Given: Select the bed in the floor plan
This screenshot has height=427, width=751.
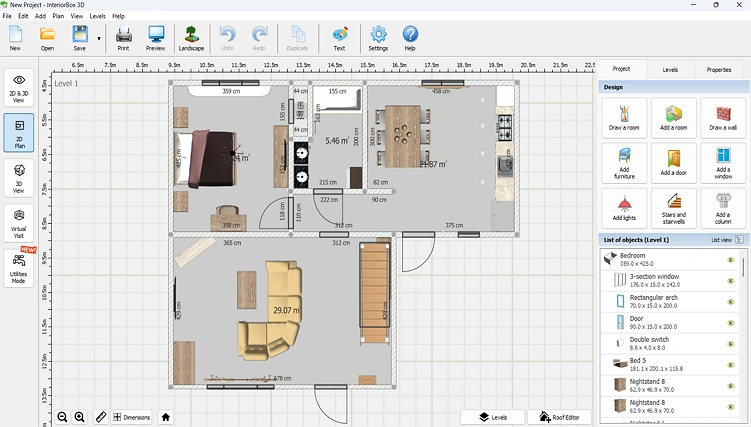Looking at the screenshot, I should (206, 158).
